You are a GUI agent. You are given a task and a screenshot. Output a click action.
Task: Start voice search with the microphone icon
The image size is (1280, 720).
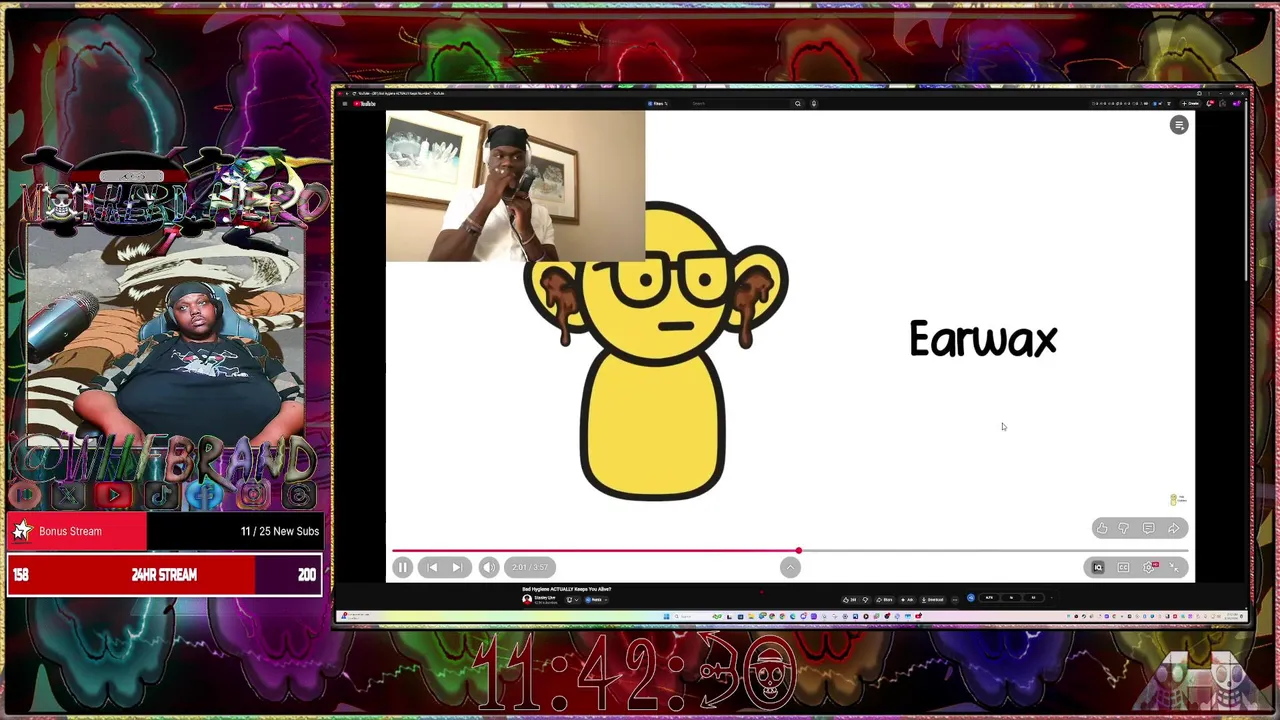(814, 103)
